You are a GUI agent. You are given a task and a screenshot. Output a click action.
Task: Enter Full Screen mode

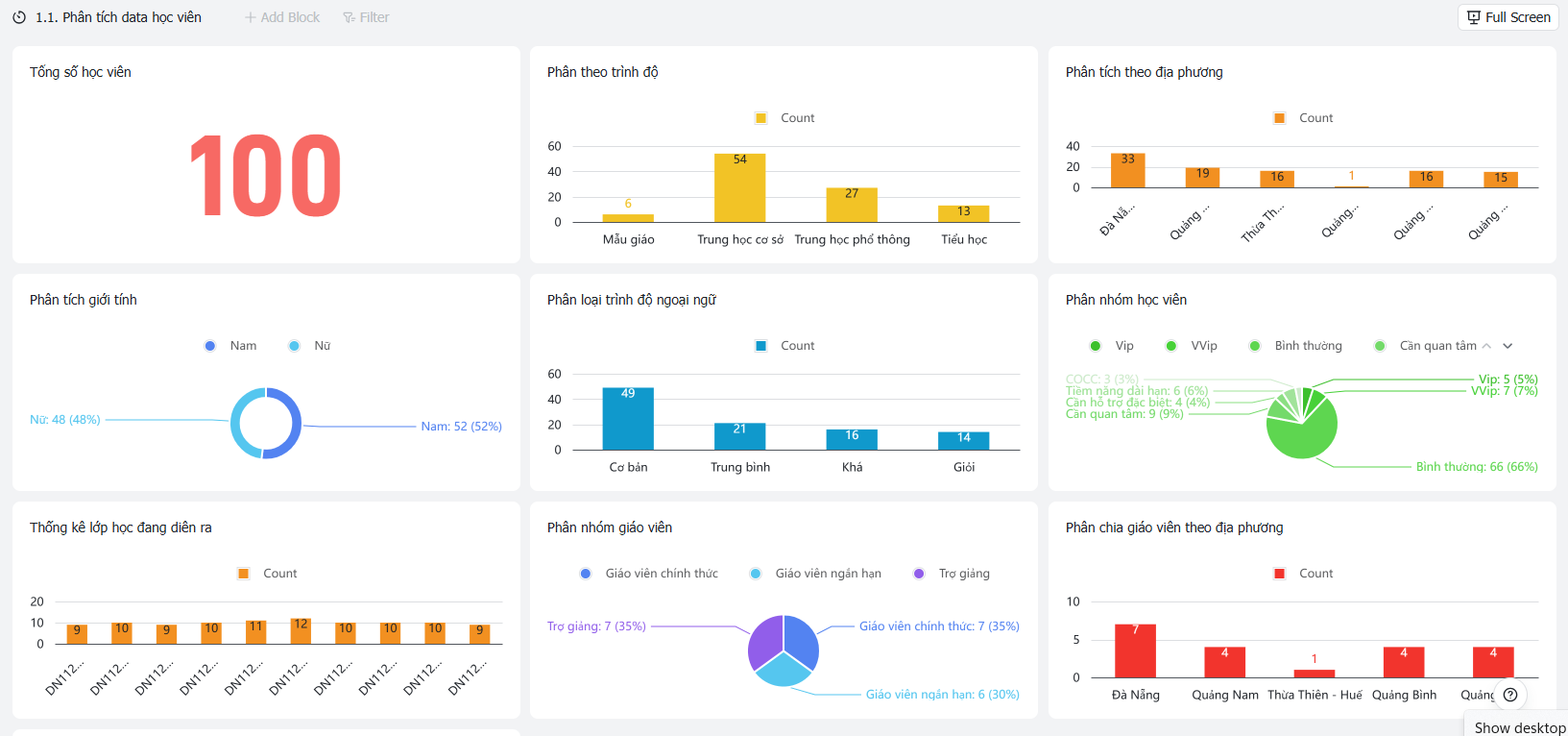pos(1508,17)
